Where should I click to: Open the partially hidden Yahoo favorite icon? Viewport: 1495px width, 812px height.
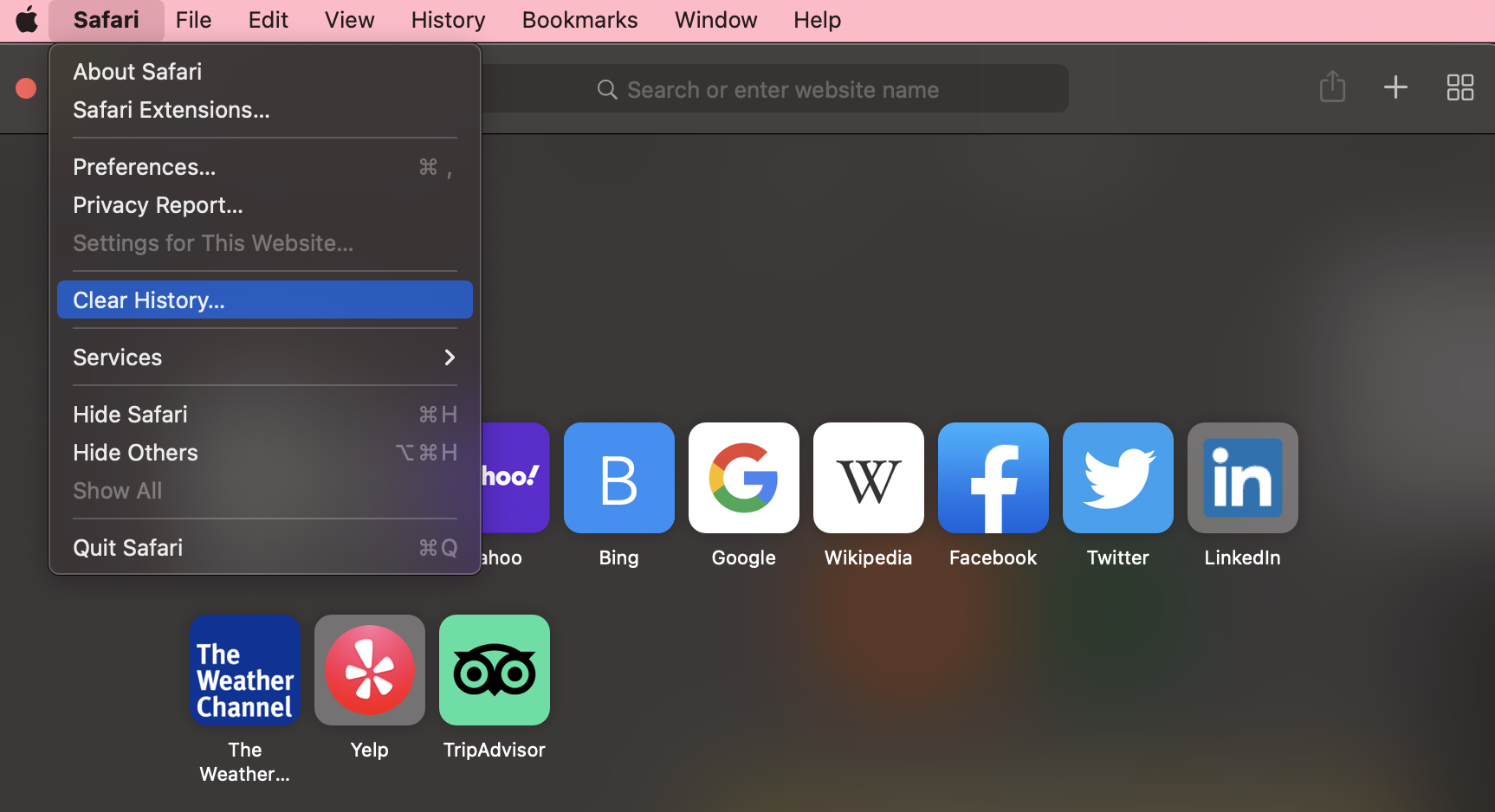tap(515, 478)
